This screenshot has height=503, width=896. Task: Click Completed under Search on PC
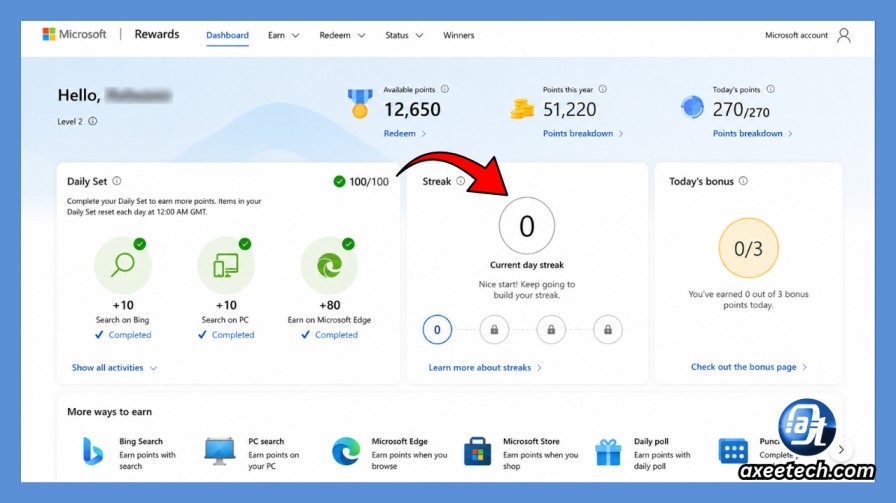(x=226, y=335)
